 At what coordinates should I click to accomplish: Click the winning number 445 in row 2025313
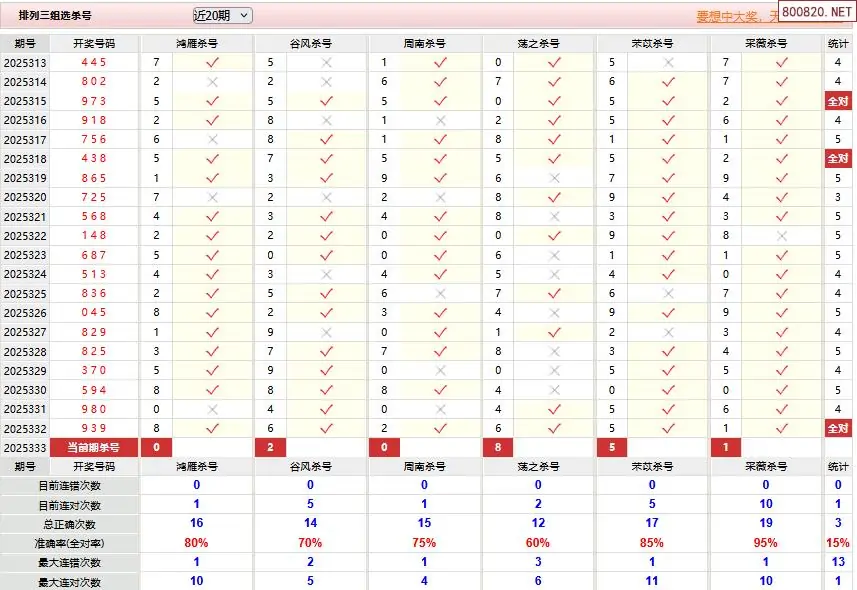94,62
